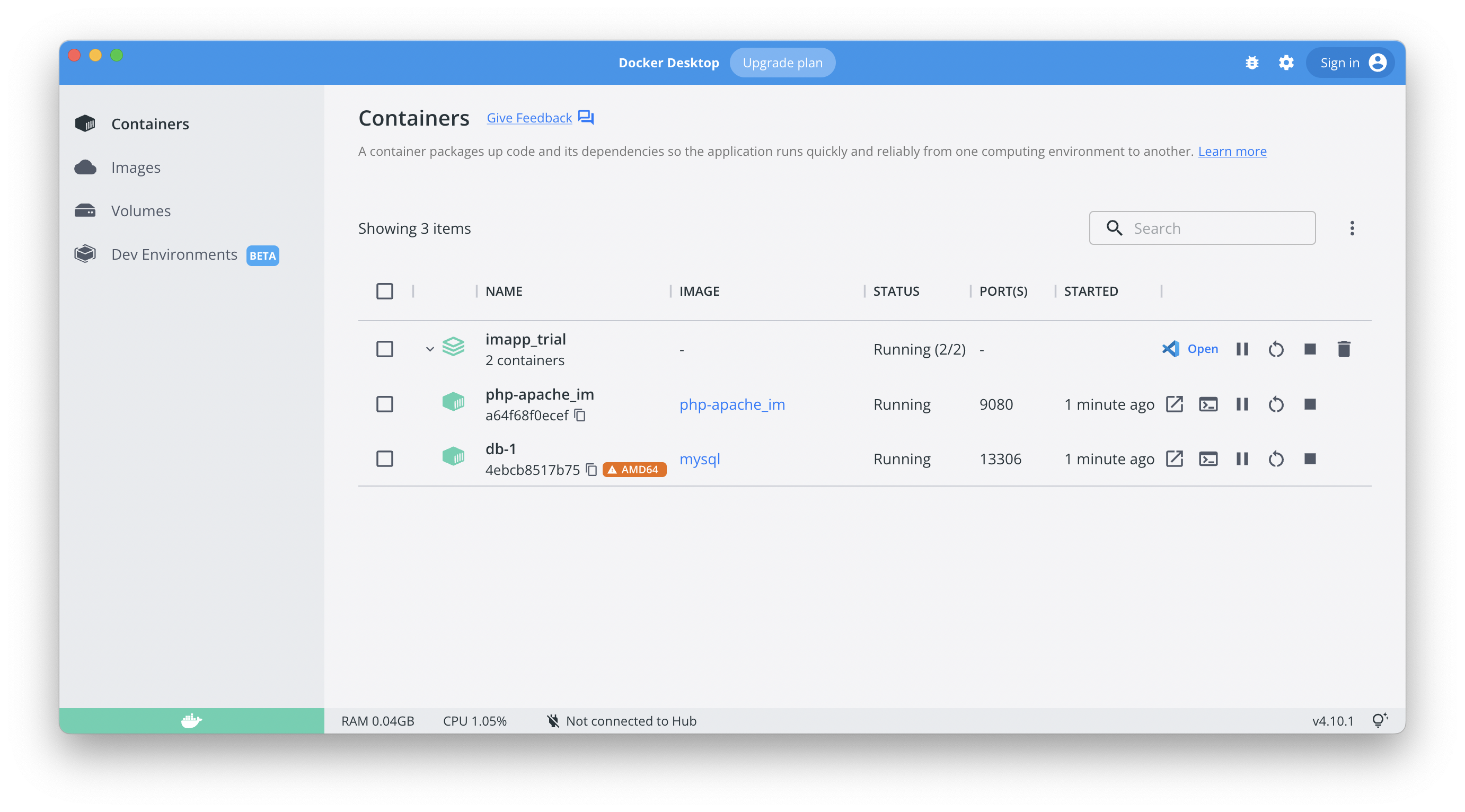This screenshot has height=812, width=1465.
Task: Click the CPU 1.05% status
Action: (x=474, y=720)
